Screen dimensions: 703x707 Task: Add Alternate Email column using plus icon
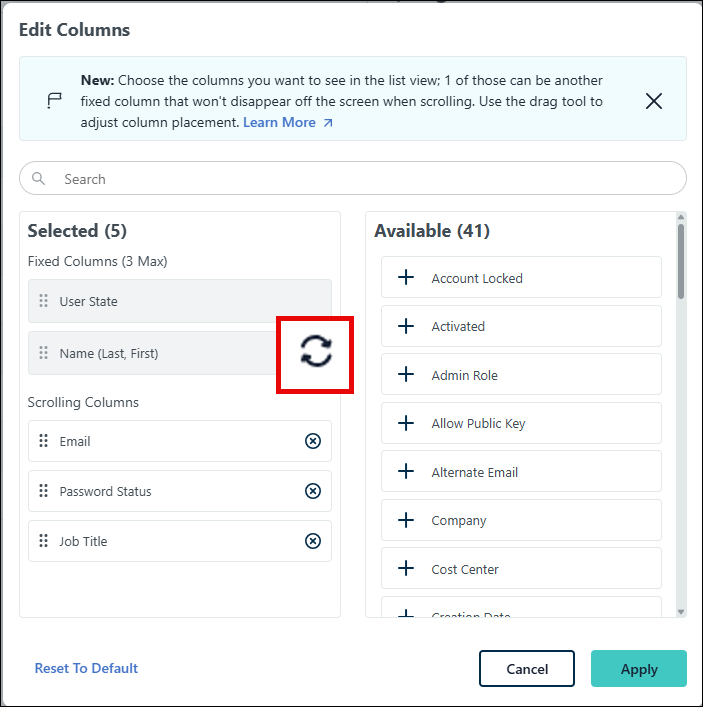406,471
